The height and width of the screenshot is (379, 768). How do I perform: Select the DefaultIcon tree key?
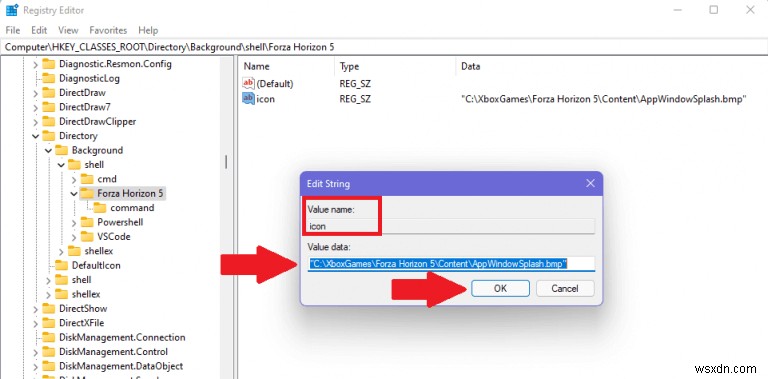(96, 265)
